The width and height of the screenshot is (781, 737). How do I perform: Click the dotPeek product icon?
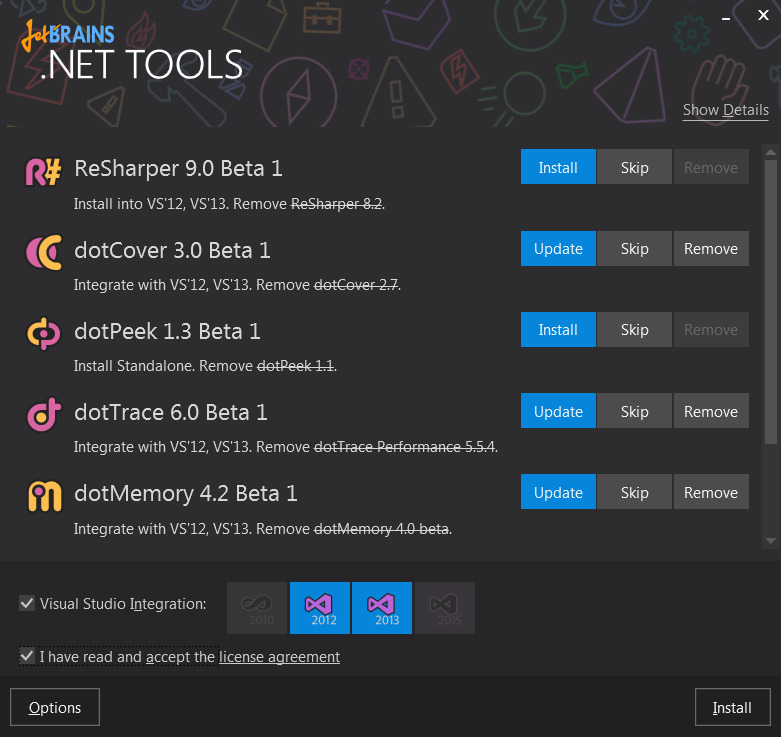(43, 333)
